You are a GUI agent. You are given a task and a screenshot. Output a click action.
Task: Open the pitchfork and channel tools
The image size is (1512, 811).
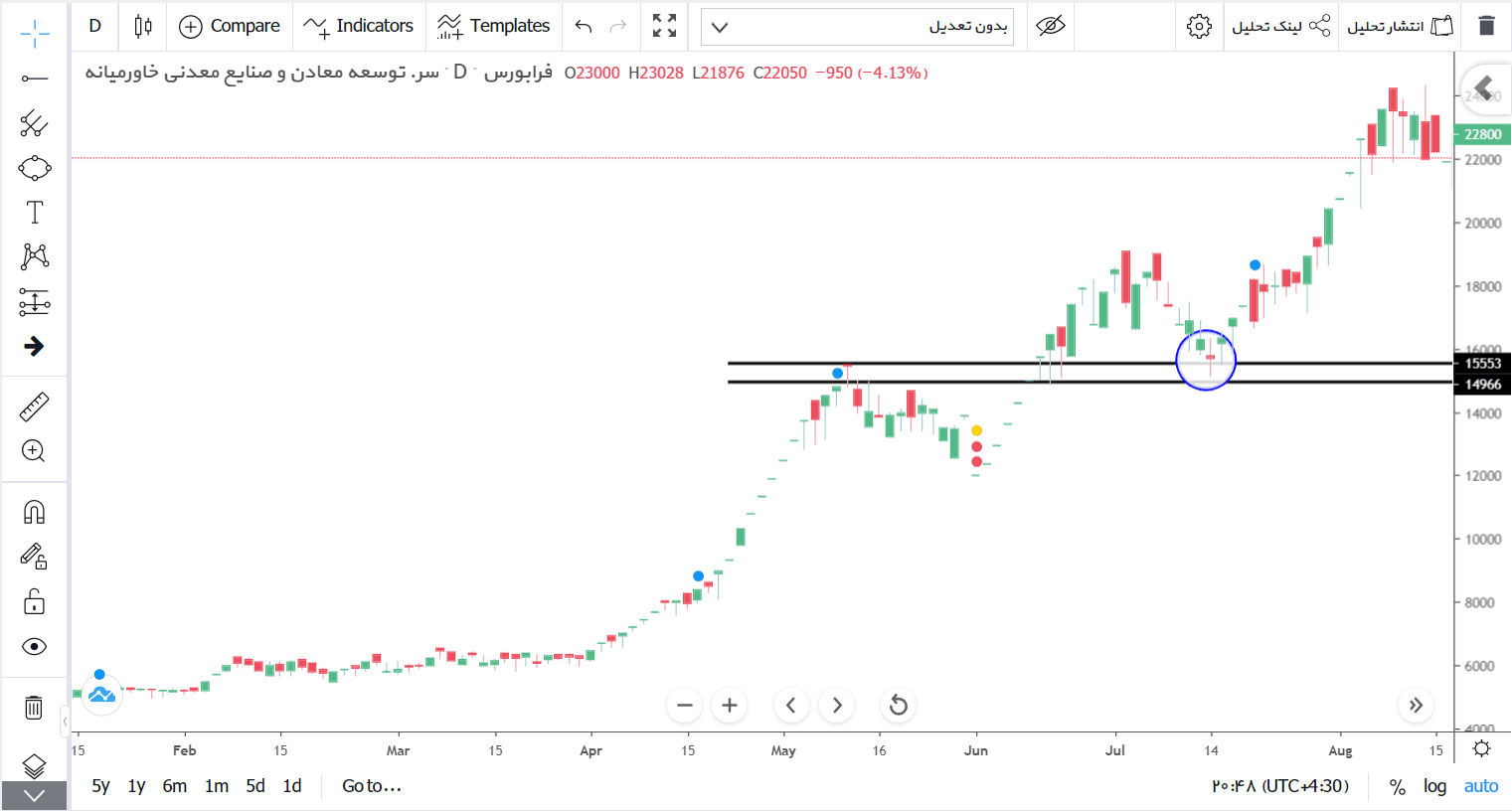pos(34,123)
